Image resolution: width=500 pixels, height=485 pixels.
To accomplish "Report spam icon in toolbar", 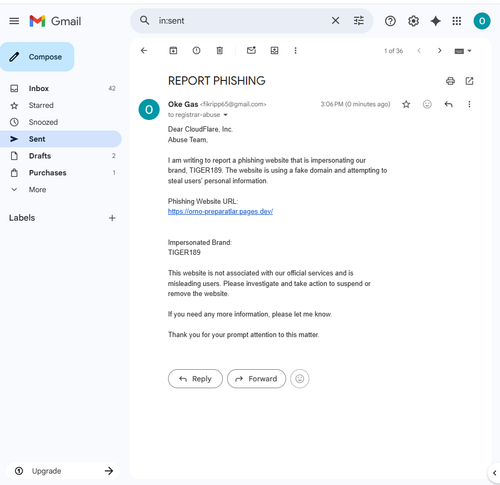I will pos(196,50).
